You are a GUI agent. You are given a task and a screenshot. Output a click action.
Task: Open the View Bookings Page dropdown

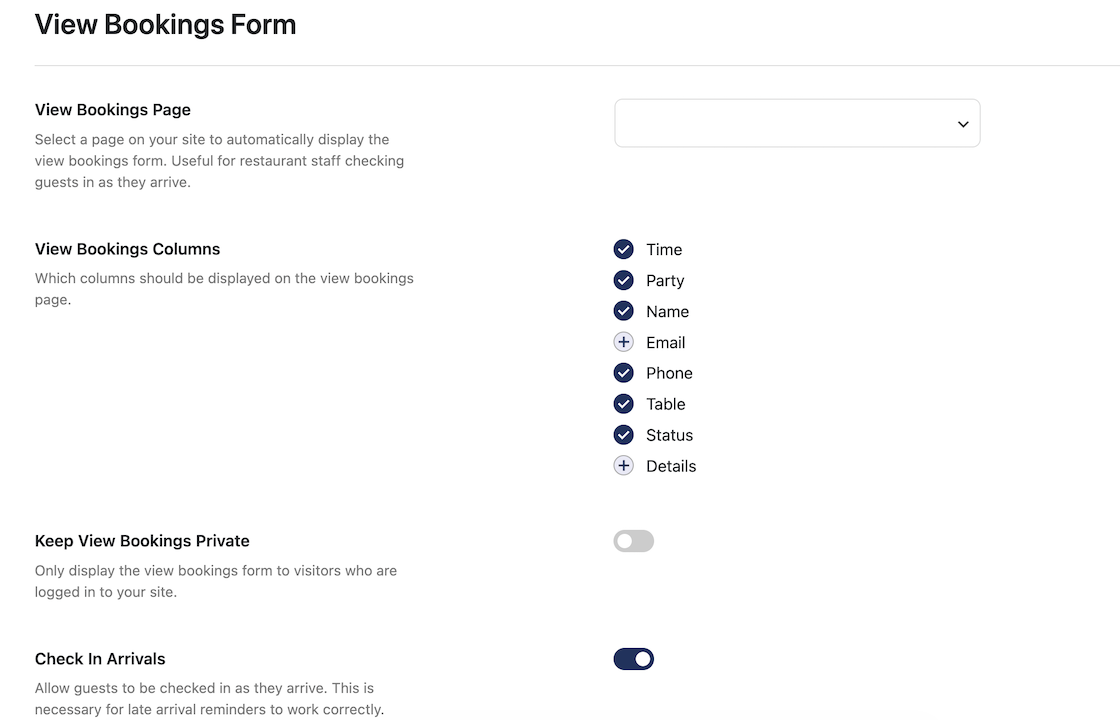797,124
